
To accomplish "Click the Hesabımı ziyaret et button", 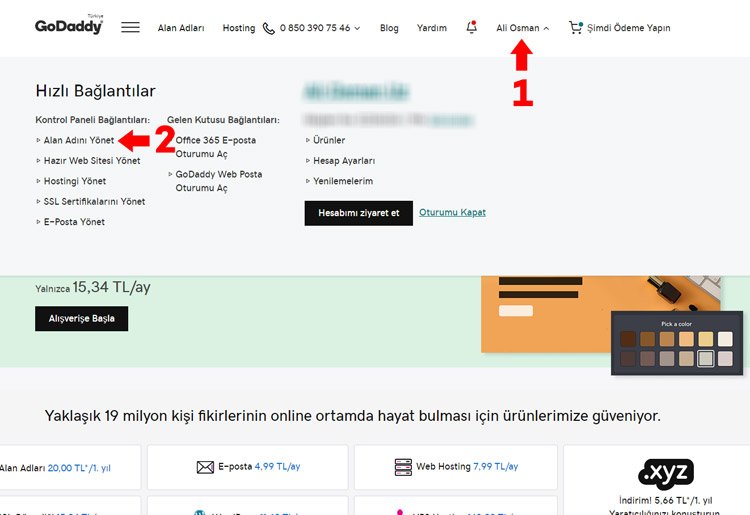I will 359,213.
